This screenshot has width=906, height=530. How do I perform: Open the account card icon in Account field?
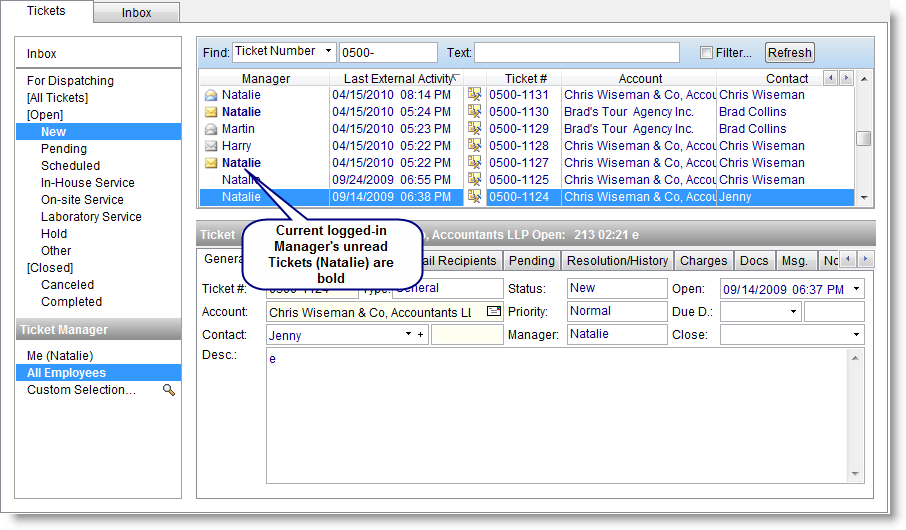pyautogui.click(x=493, y=312)
